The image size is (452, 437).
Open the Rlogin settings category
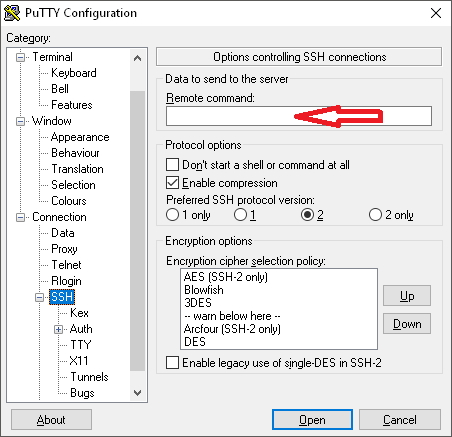(66, 281)
